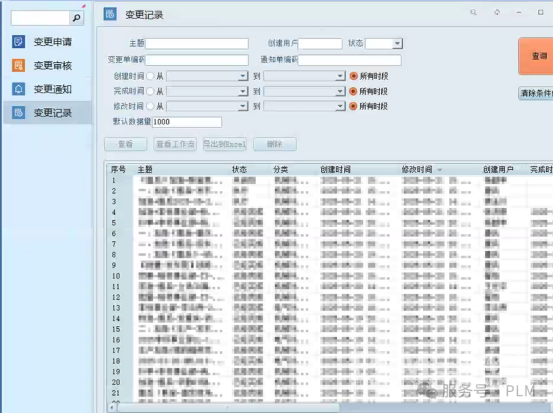The image size is (553, 413).
Task: Open 修改时间 end date dropdown
Action: tap(340, 106)
